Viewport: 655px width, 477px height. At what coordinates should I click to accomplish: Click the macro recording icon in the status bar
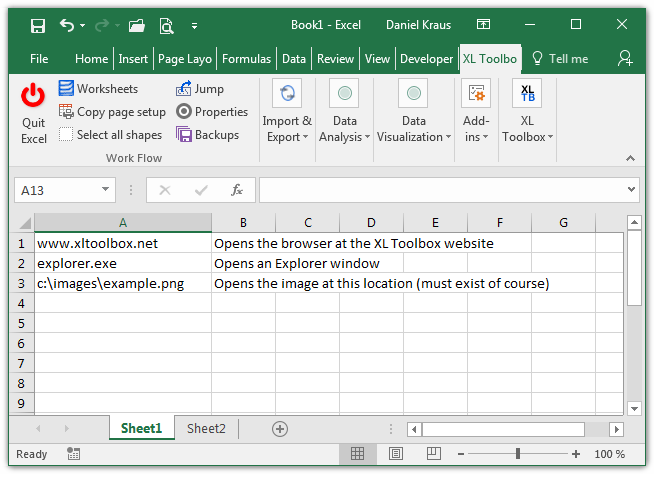click(74, 454)
